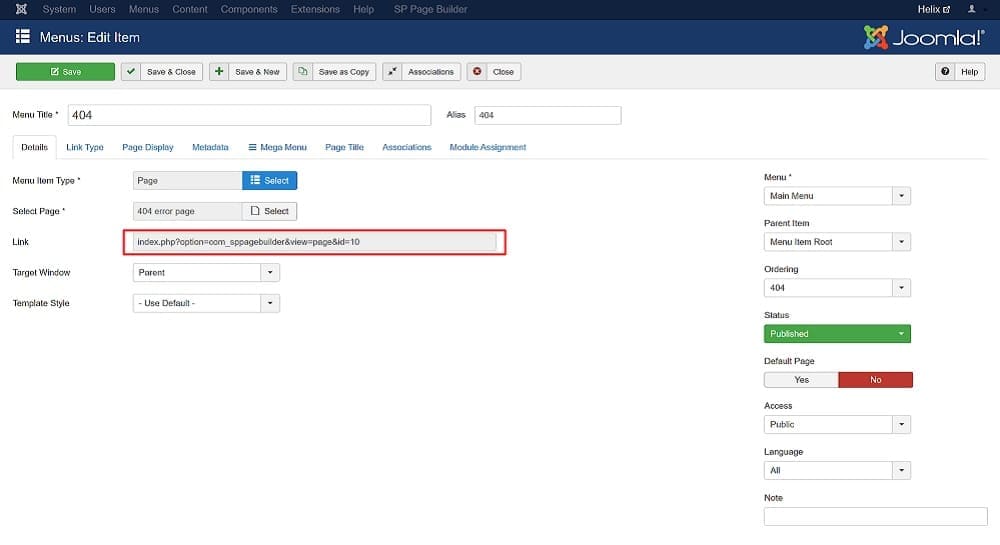1000x545 pixels.
Task: Set Default Page to No
Action: click(x=876, y=380)
